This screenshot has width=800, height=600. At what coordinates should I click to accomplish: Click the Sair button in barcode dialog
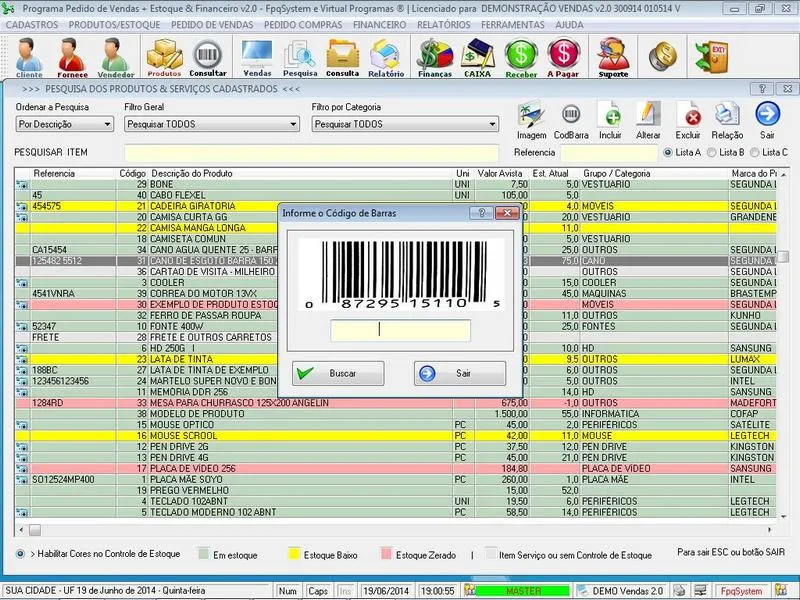pos(459,373)
